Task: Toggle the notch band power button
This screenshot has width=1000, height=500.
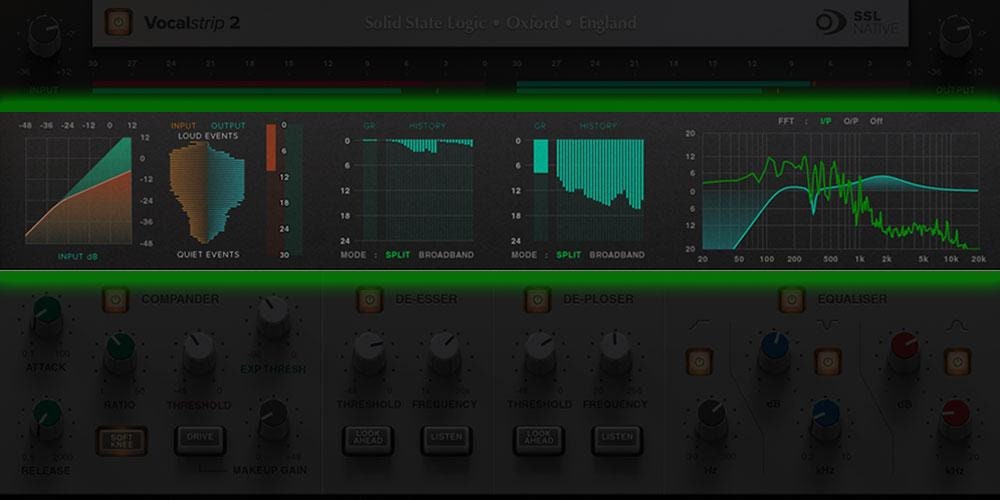Action: click(x=827, y=362)
